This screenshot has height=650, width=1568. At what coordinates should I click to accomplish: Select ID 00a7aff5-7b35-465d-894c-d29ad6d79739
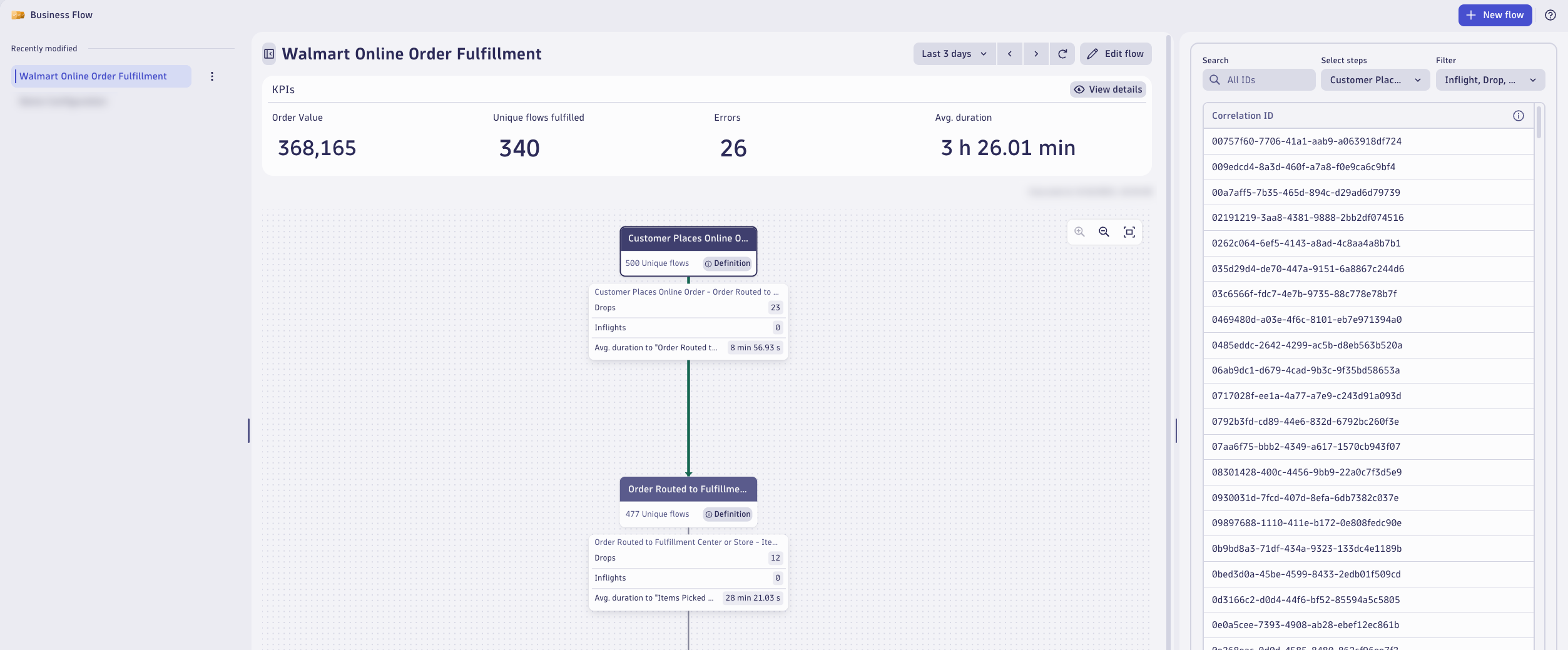click(1368, 193)
